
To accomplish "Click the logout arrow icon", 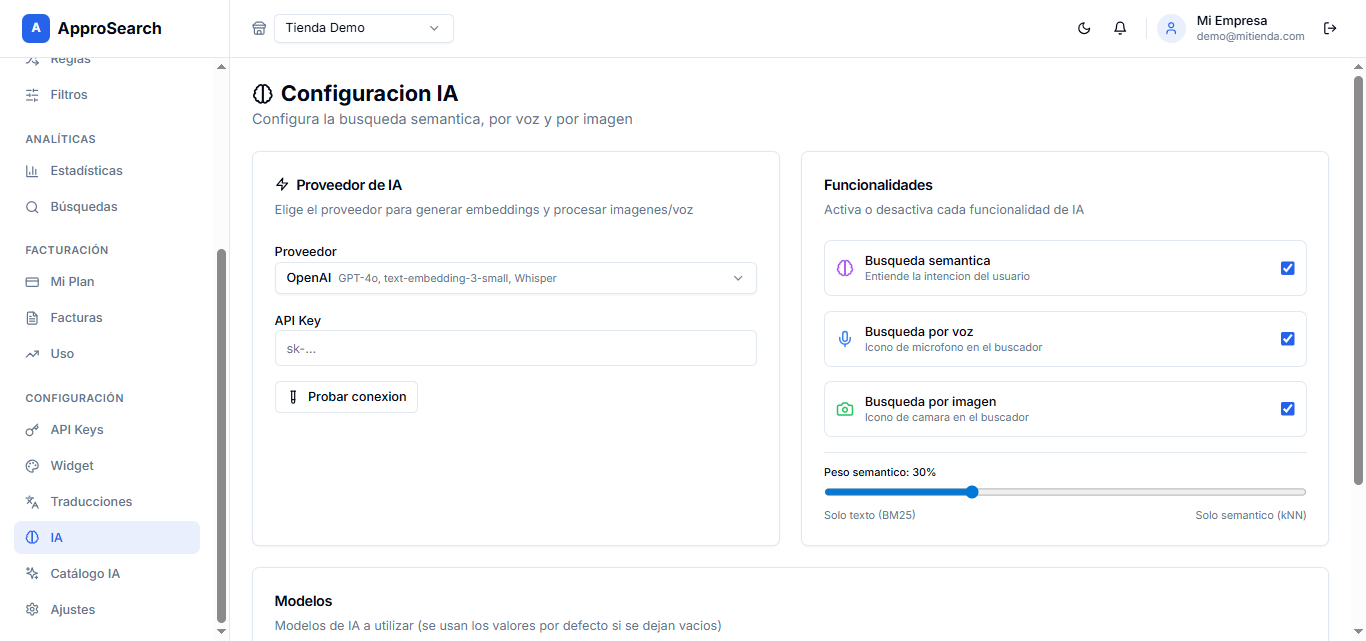I will 1330,28.
